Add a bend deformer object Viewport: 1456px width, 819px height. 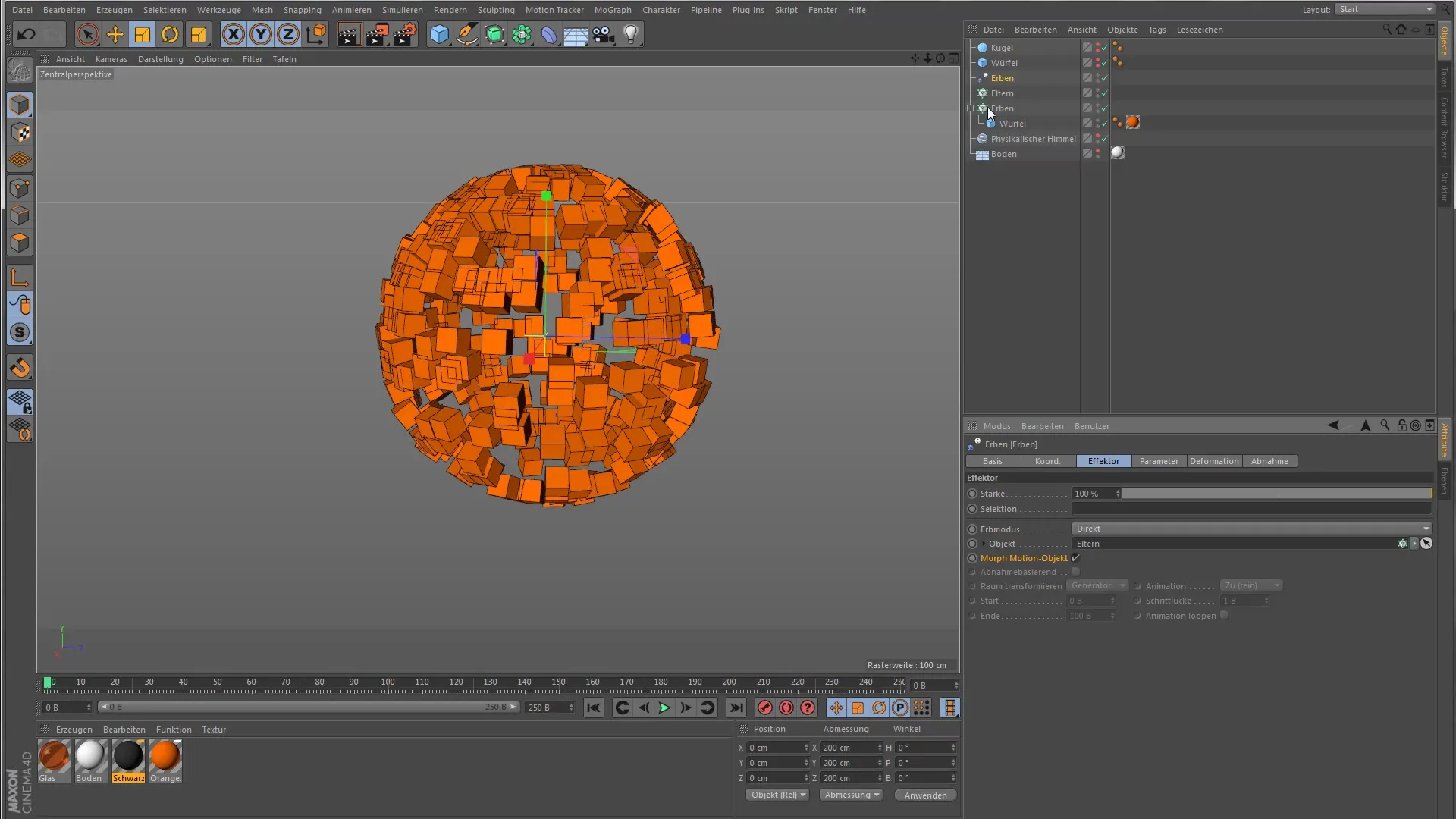[x=549, y=34]
